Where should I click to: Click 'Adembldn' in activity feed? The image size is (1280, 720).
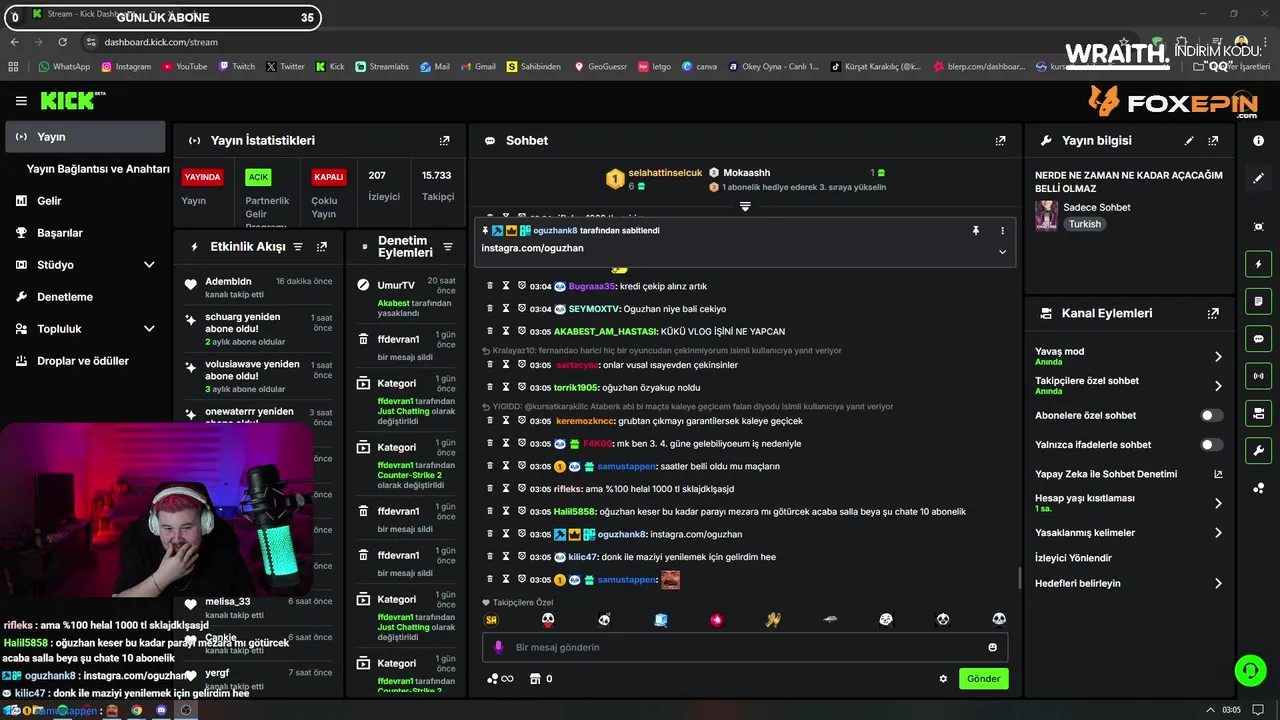coord(228,282)
